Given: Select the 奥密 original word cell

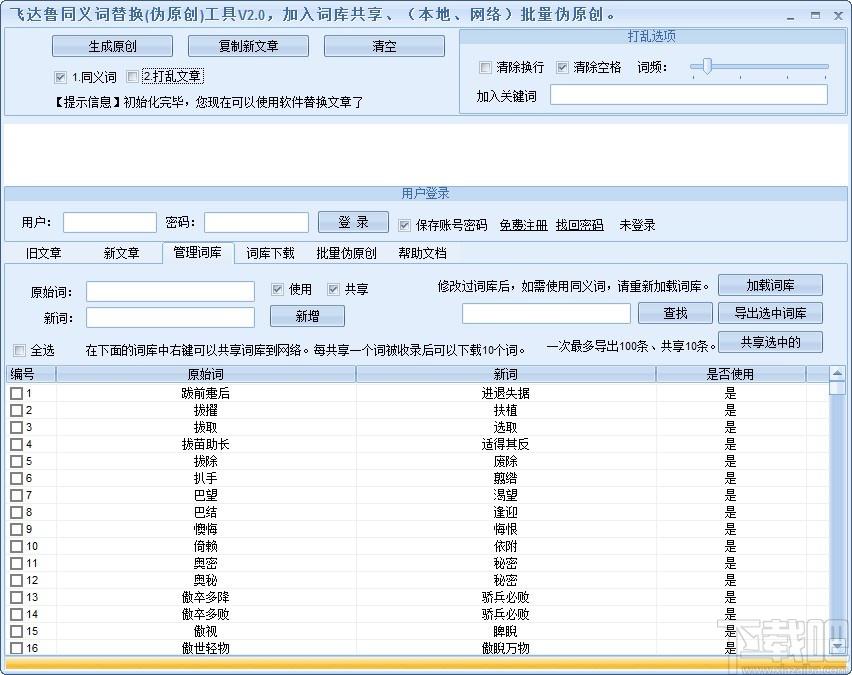Looking at the screenshot, I should coord(205,564).
